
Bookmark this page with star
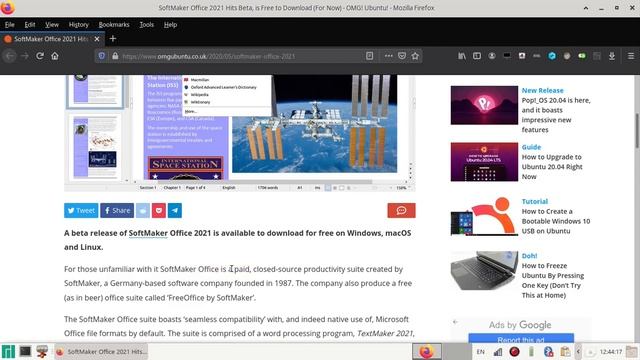[415, 56]
